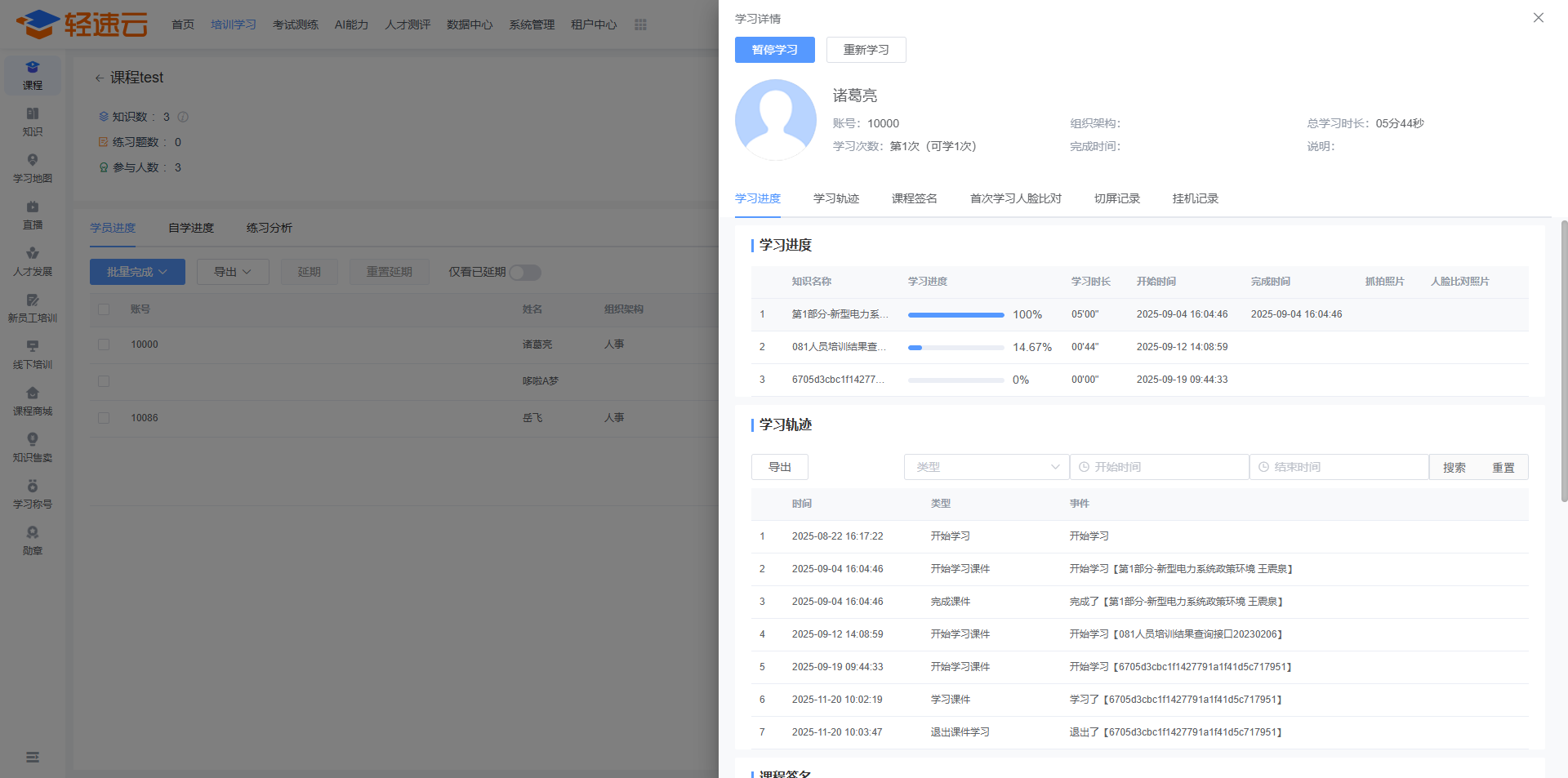Click the 直播 sidebar icon
The height and width of the screenshot is (778, 1568).
pos(33,215)
